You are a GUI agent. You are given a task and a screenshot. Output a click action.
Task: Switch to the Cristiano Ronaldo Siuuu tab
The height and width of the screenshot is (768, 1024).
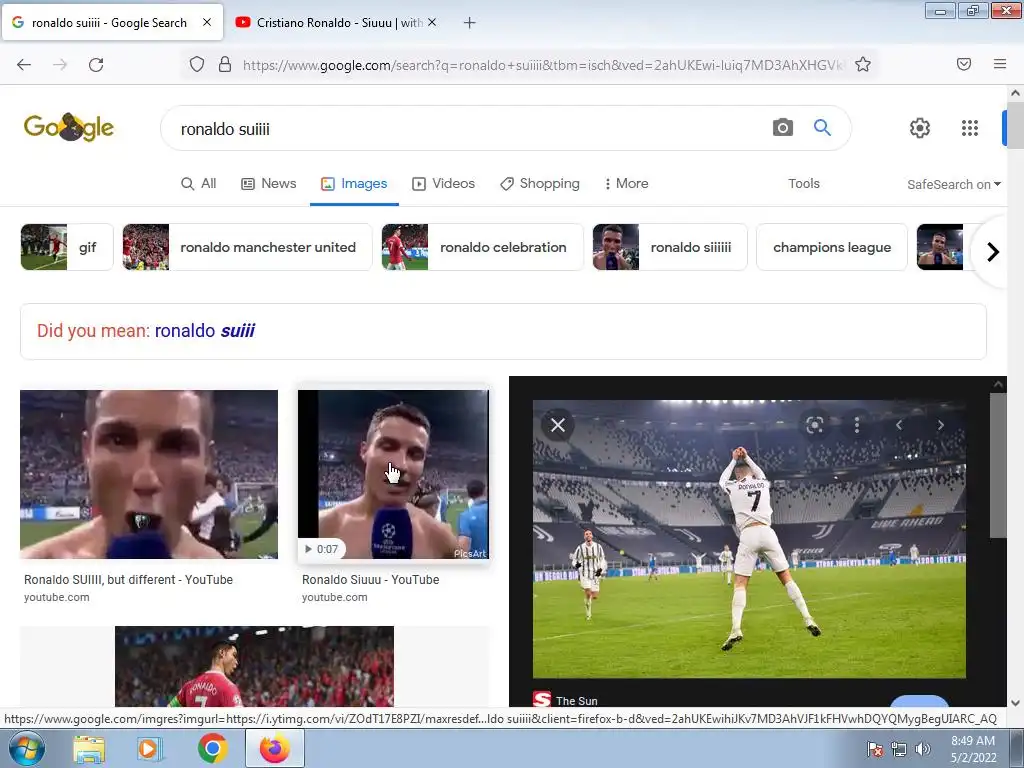point(336,23)
